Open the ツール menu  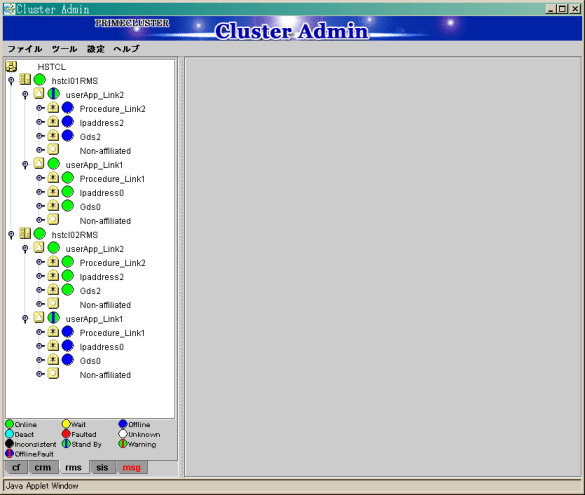coord(65,49)
